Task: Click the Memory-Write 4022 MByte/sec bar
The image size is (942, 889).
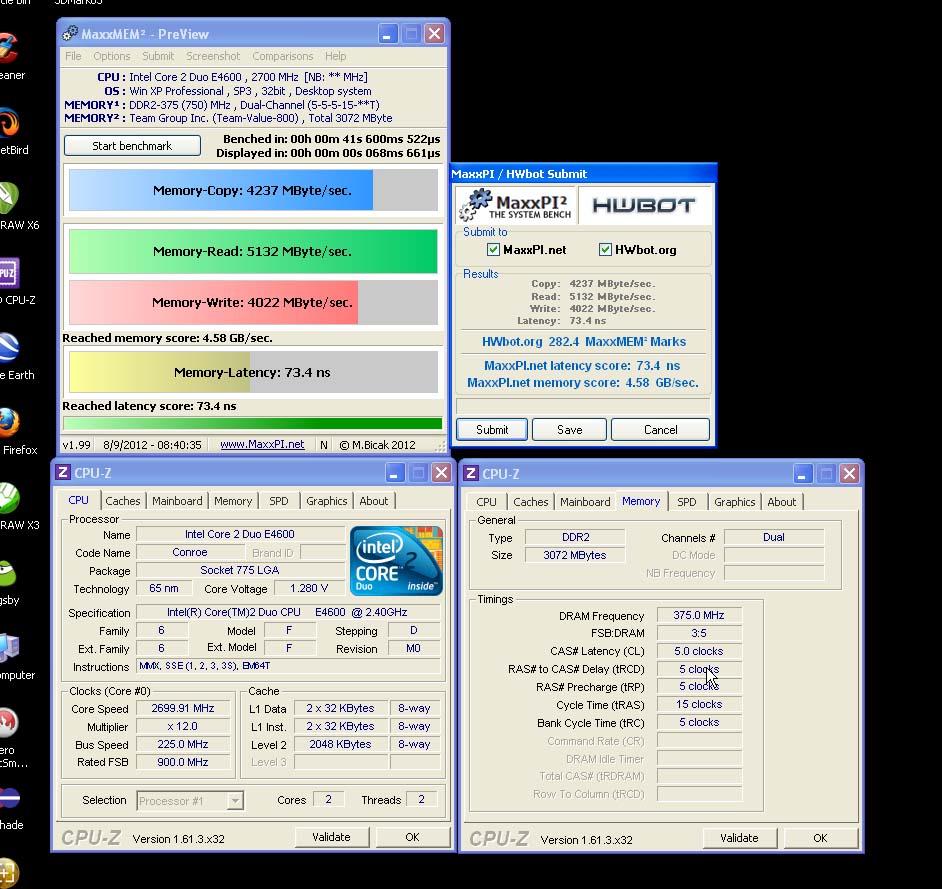Action: coord(253,302)
